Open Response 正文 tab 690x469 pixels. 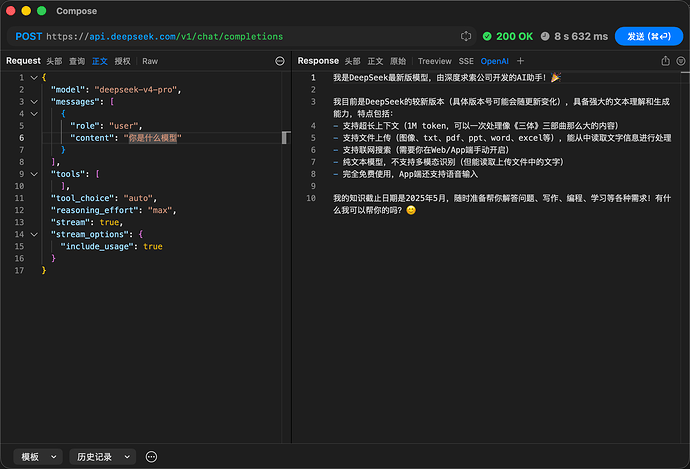coord(375,61)
